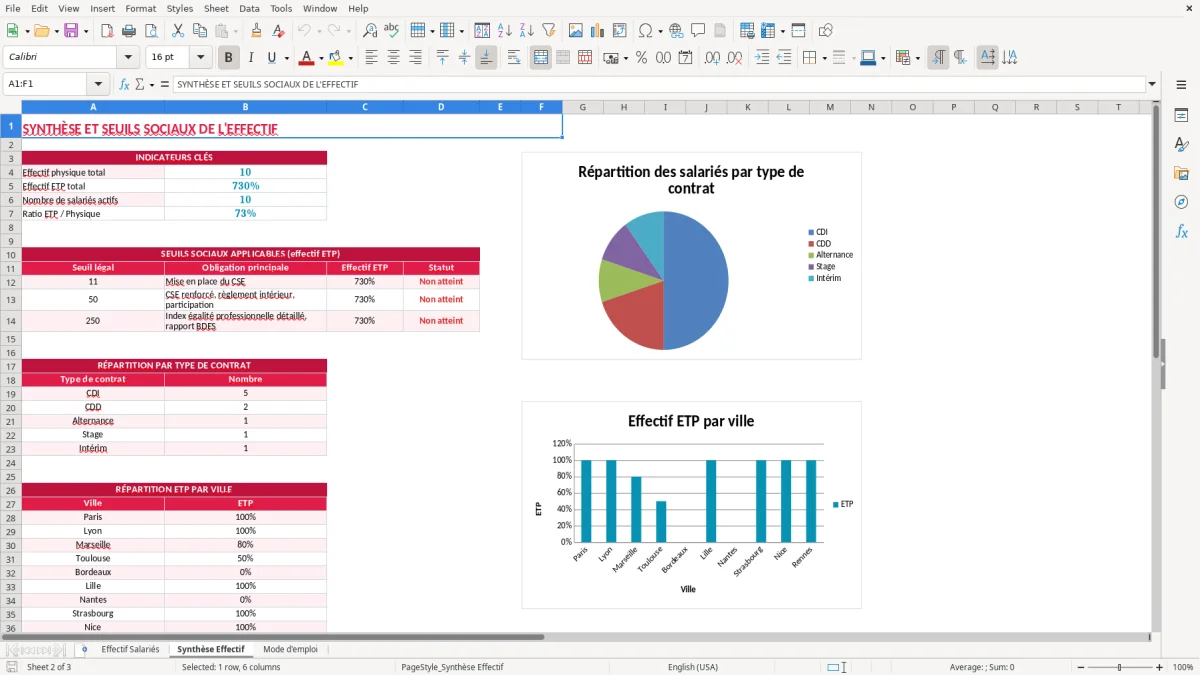Insert an image

[575, 31]
